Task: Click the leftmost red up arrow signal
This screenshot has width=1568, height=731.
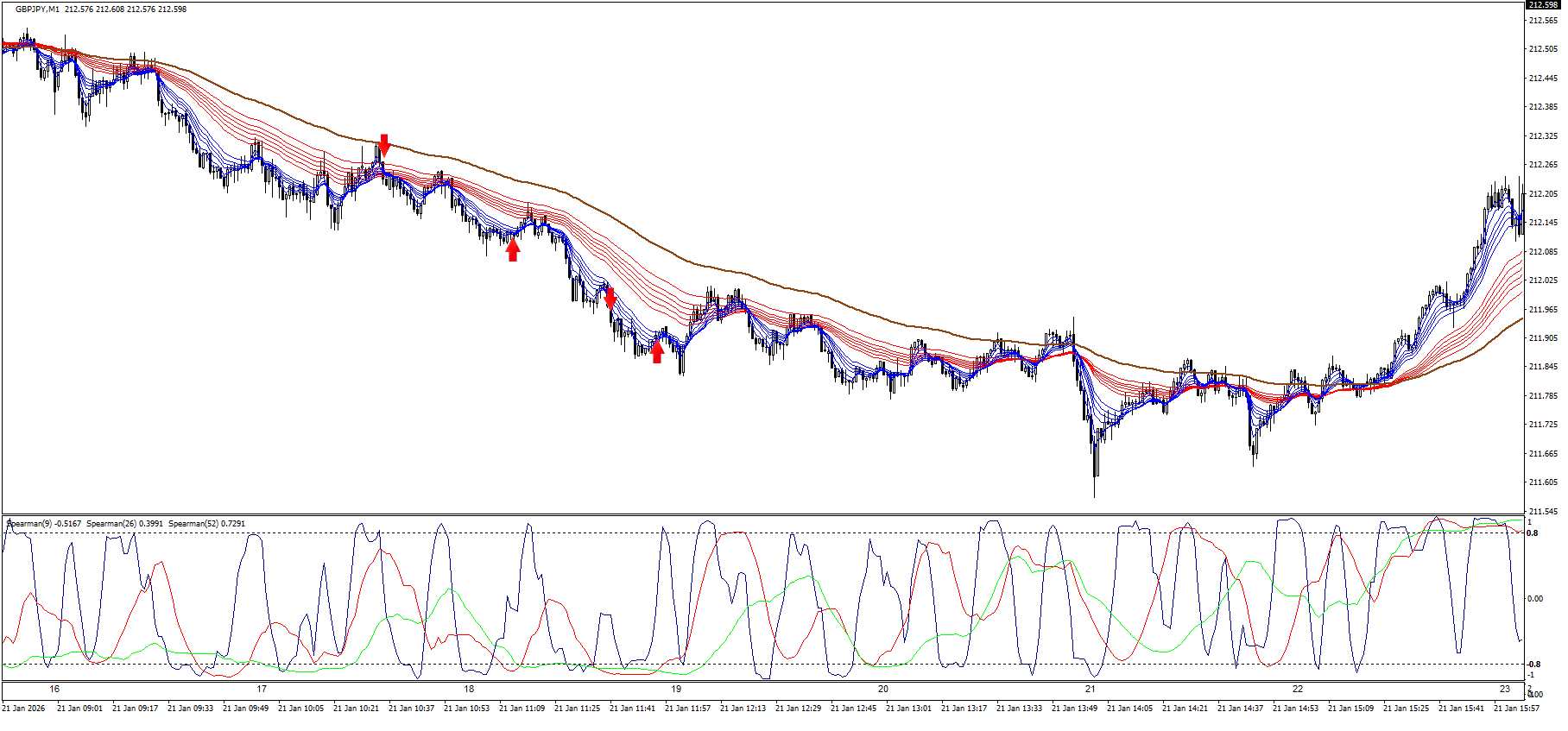Action: click(513, 249)
